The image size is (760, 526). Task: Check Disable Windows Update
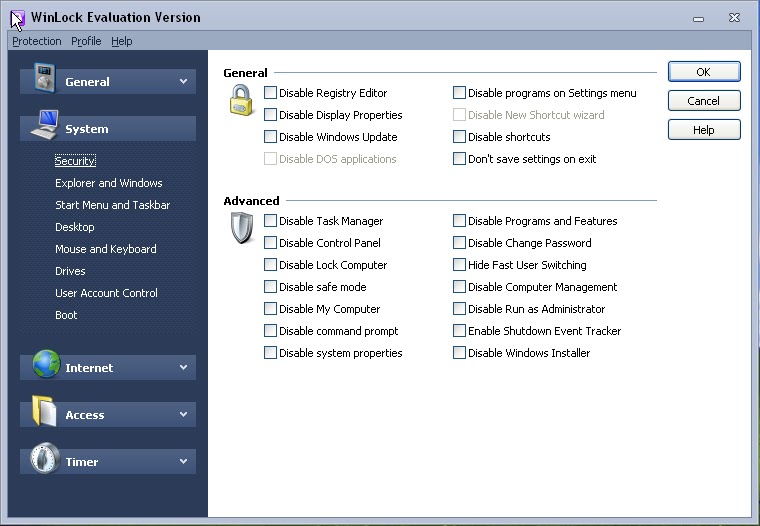tap(270, 137)
